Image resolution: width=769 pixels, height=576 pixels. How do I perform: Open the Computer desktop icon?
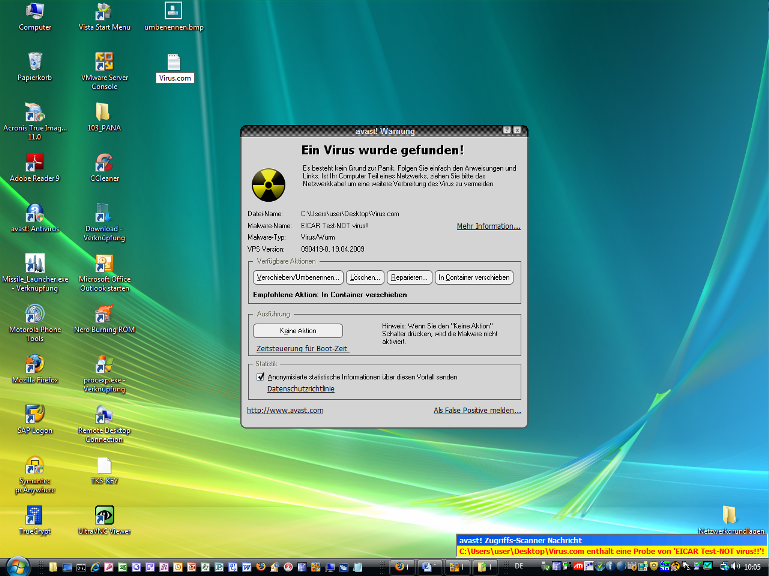point(35,16)
